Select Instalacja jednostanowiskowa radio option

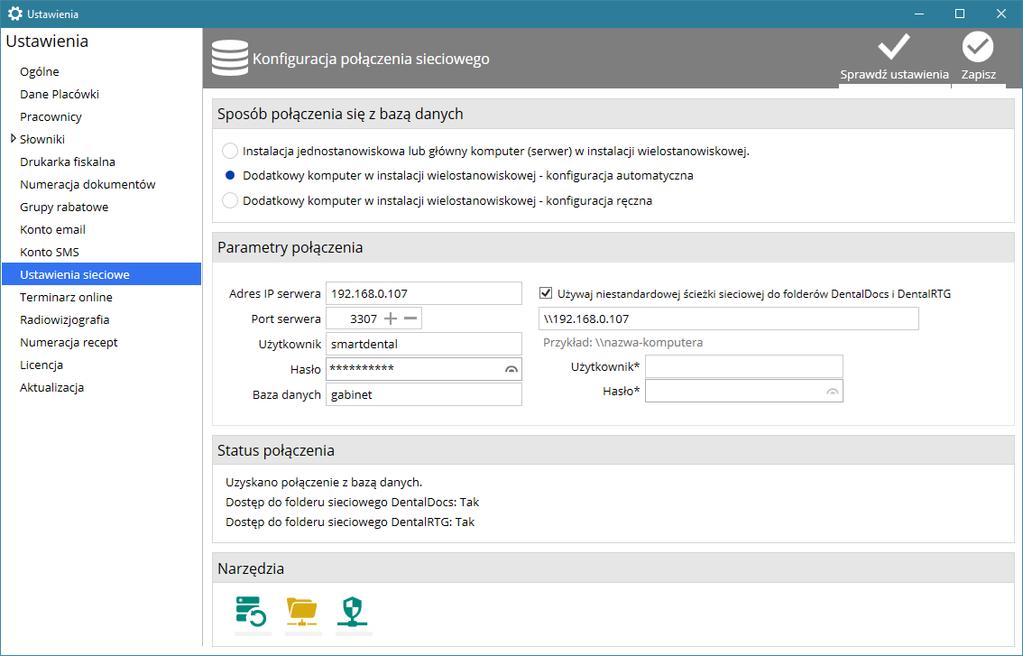230,151
